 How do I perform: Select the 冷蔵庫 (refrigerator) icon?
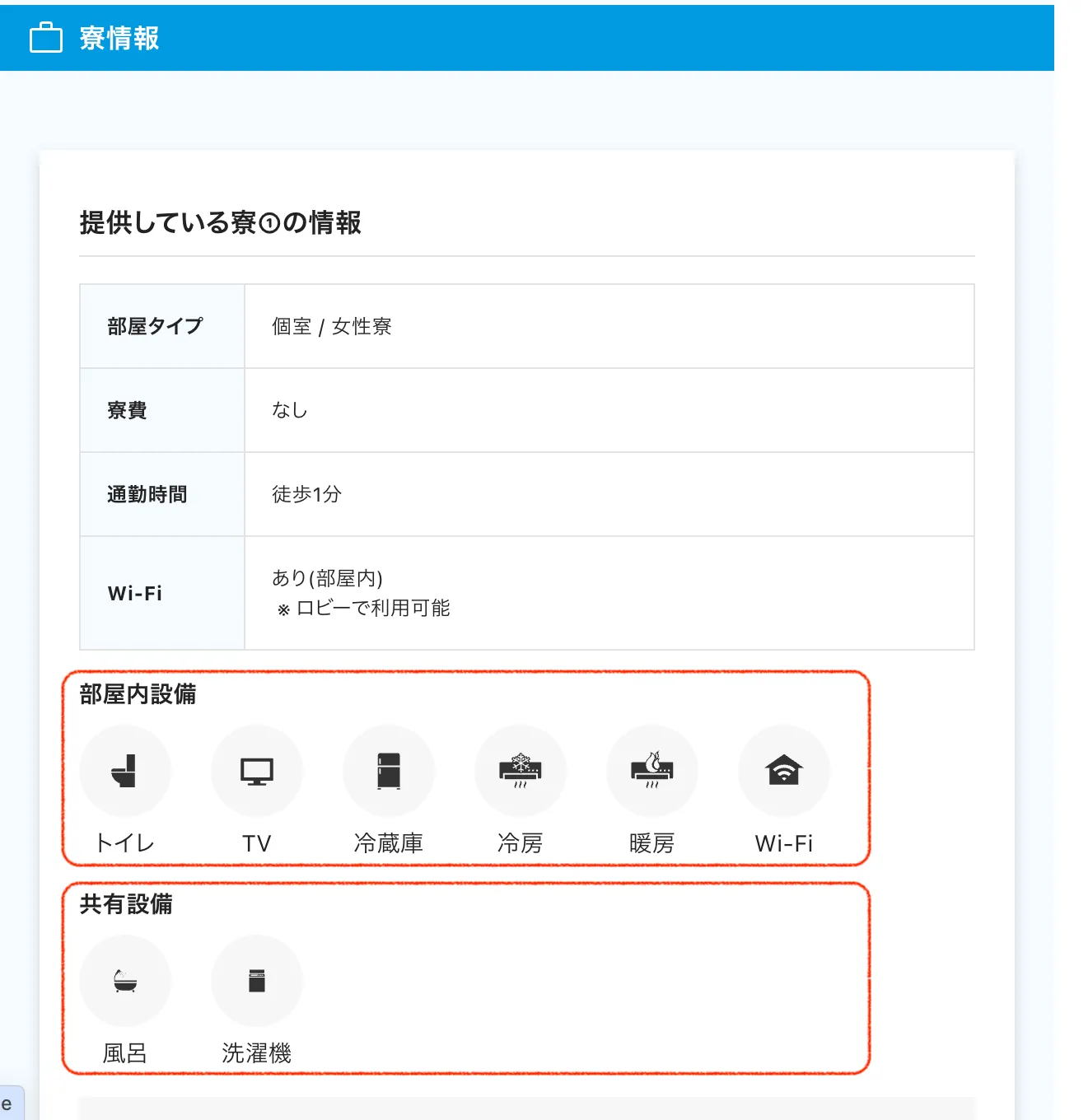point(389,770)
